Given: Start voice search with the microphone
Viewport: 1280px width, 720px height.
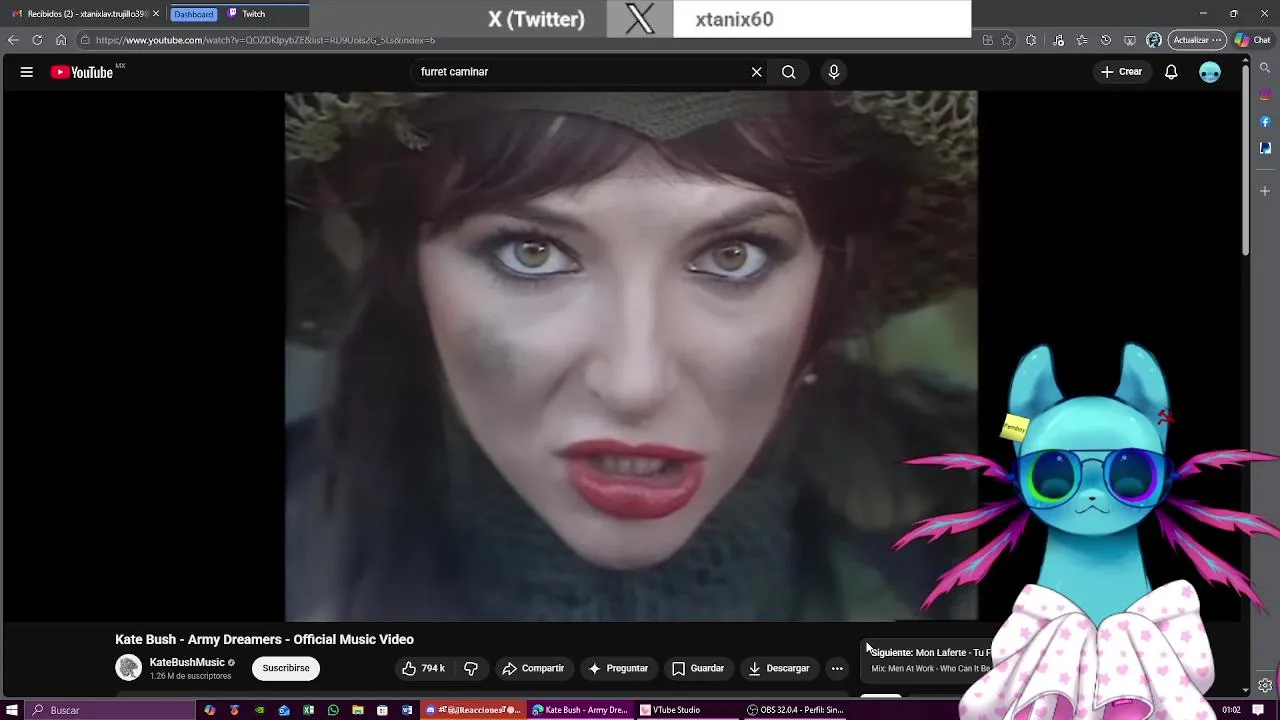Looking at the screenshot, I should (834, 72).
